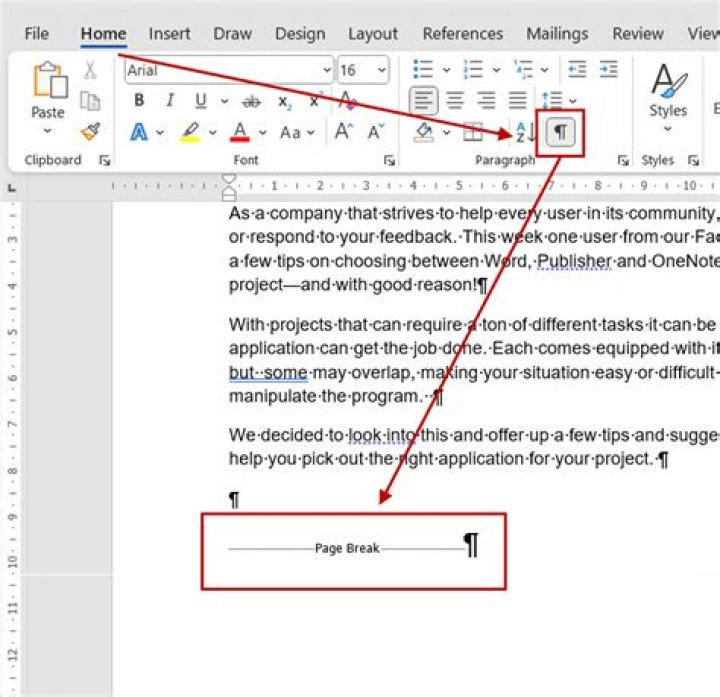Click the Cut scissors icon

pos(90,71)
